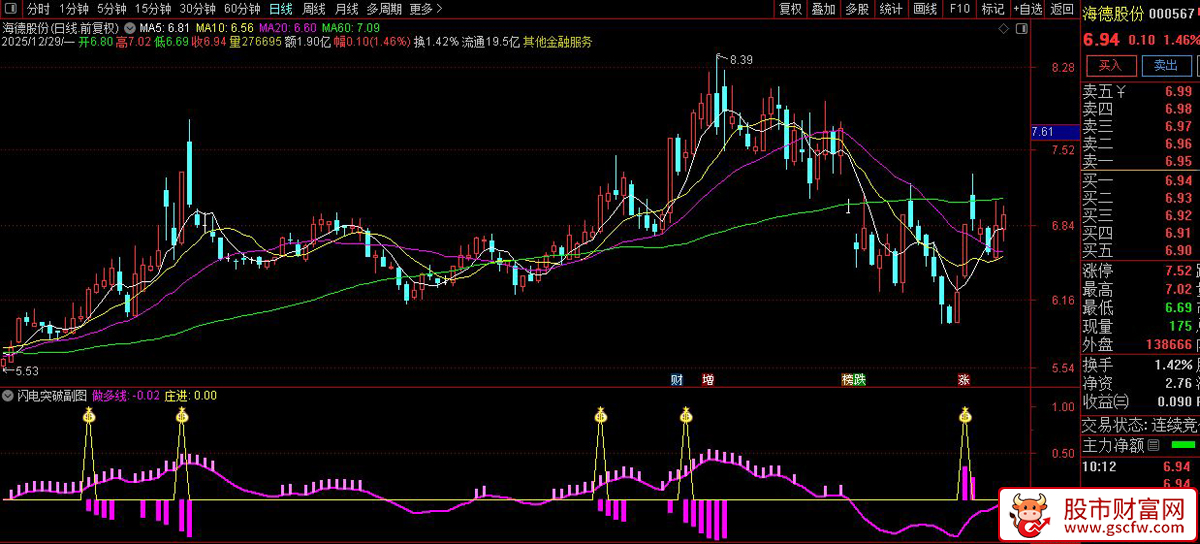Click the green 主力净额 indicator bar
The height and width of the screenshot is (544, 1200).
1184,444
